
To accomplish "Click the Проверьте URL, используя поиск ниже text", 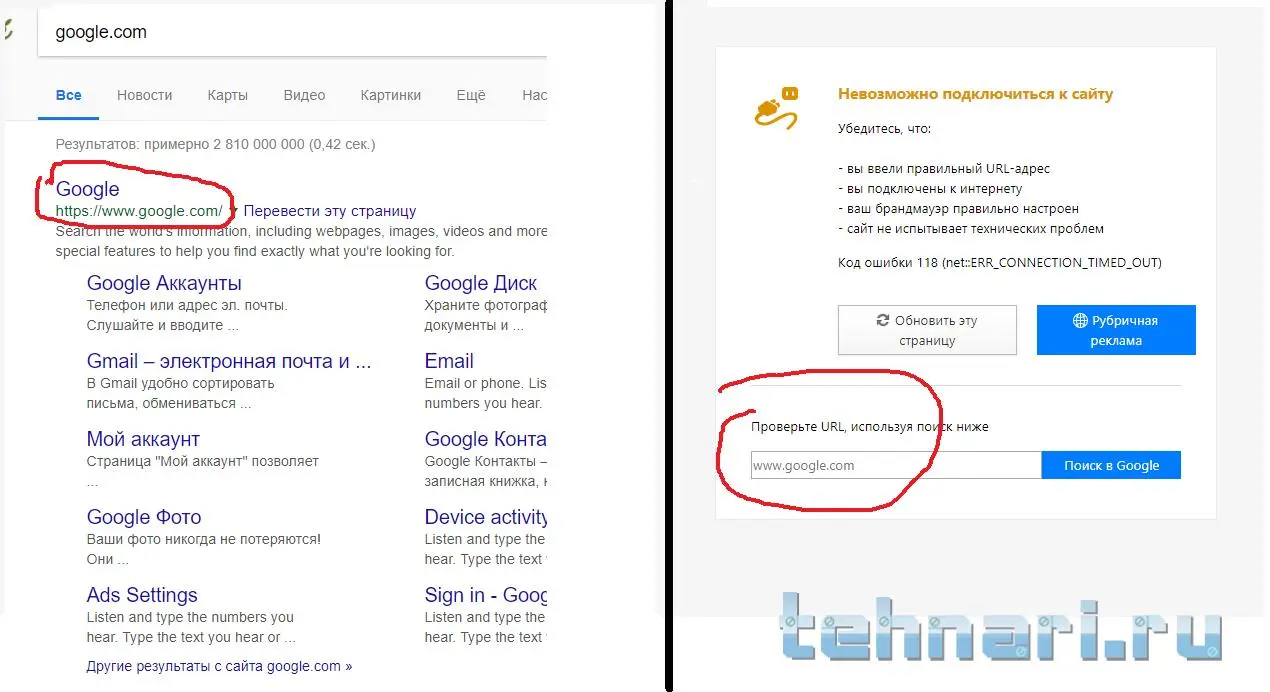I will coord(870,426).
